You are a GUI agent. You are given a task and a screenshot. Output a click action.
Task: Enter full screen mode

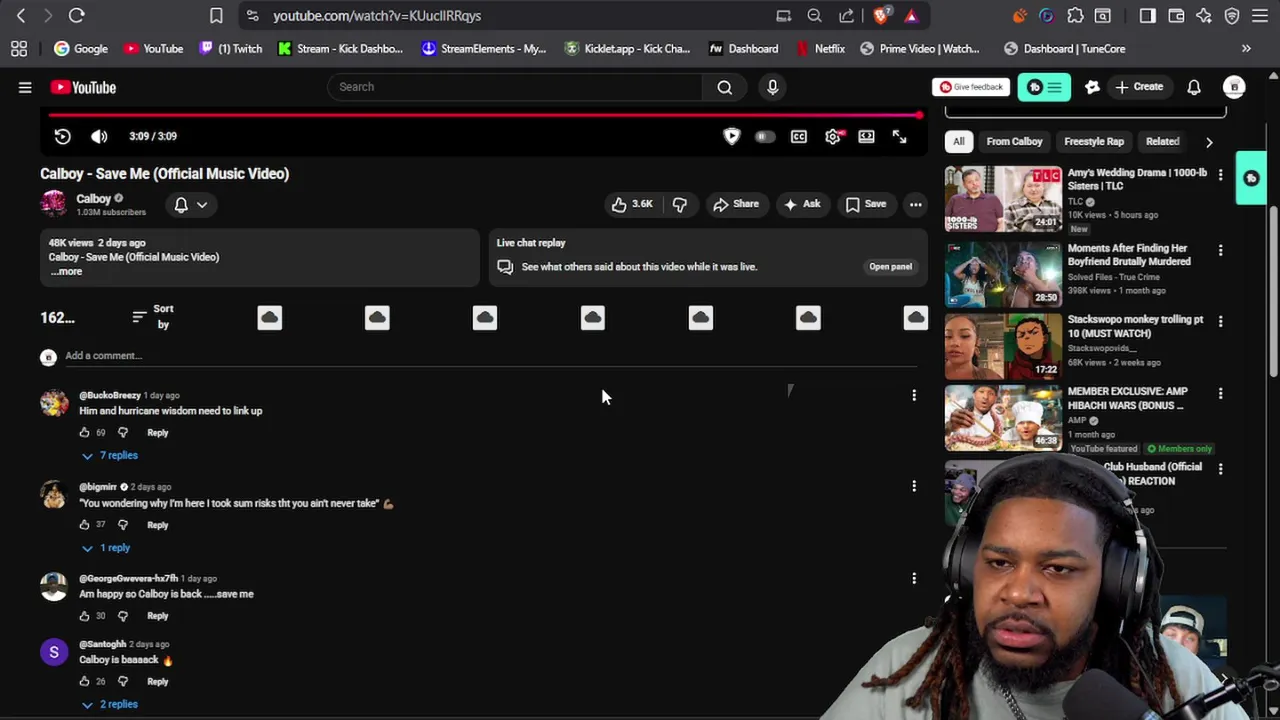click(899, 137)
